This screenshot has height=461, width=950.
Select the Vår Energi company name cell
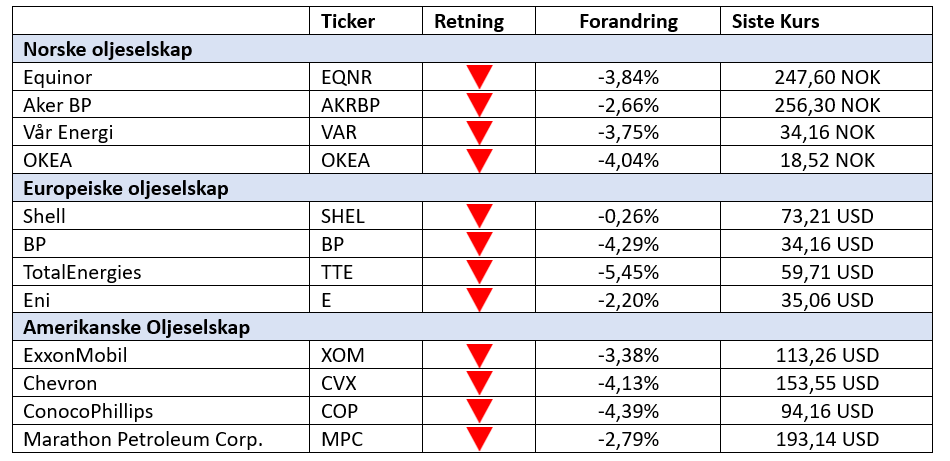click(69, 132)
